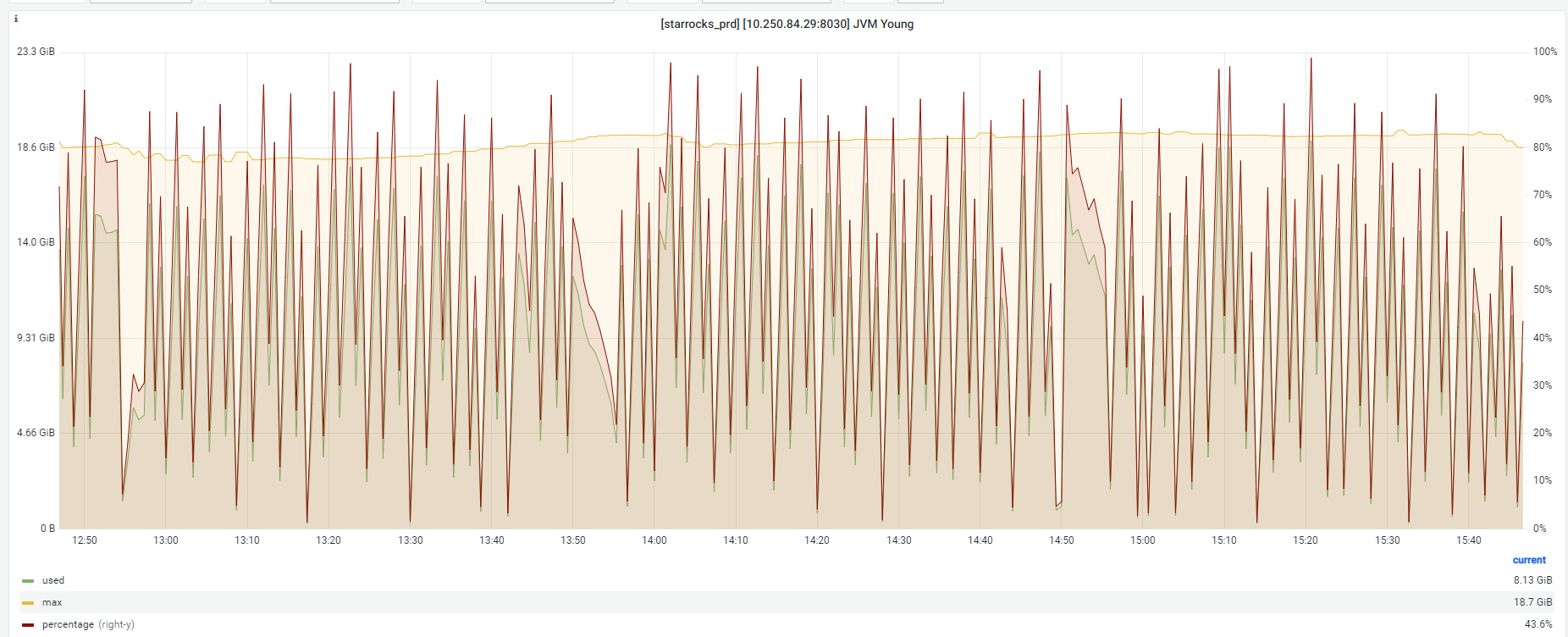Toggle the 'used' series in legend
The image size is (1568, 637).
tap(53, 580)
